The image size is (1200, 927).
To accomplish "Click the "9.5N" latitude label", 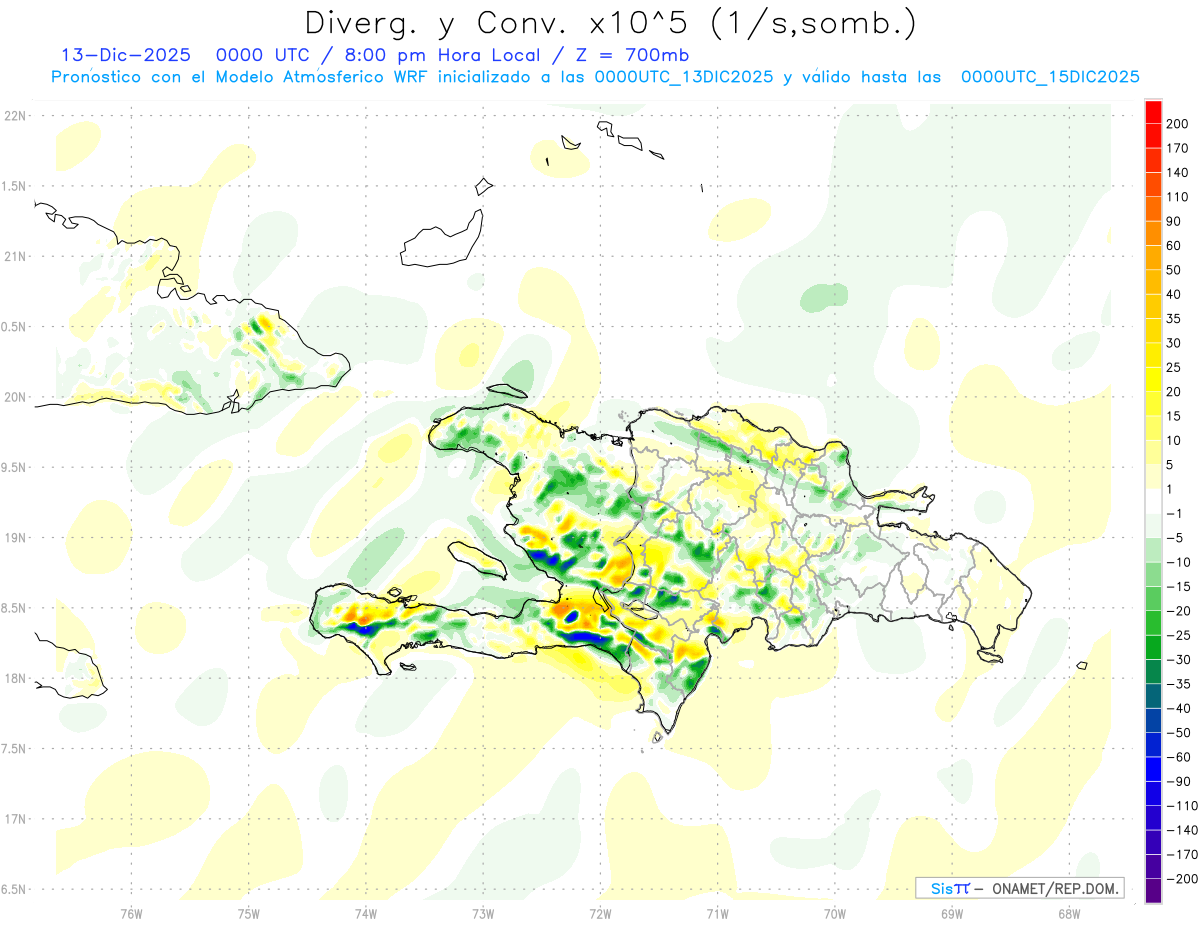I will (14, 467).
